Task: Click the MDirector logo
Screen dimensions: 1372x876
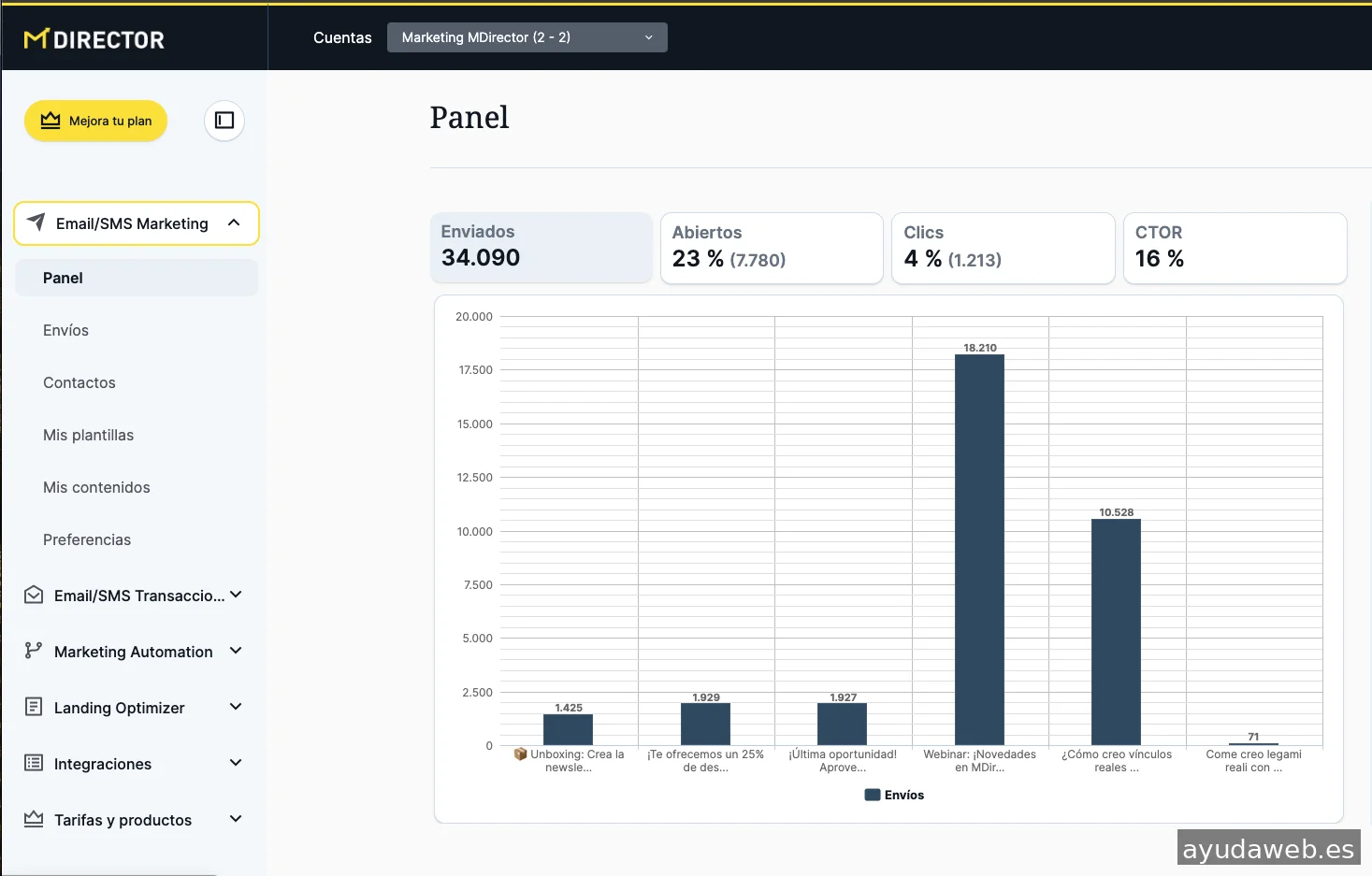Action: pyautogui.click(x=94, y=39)
